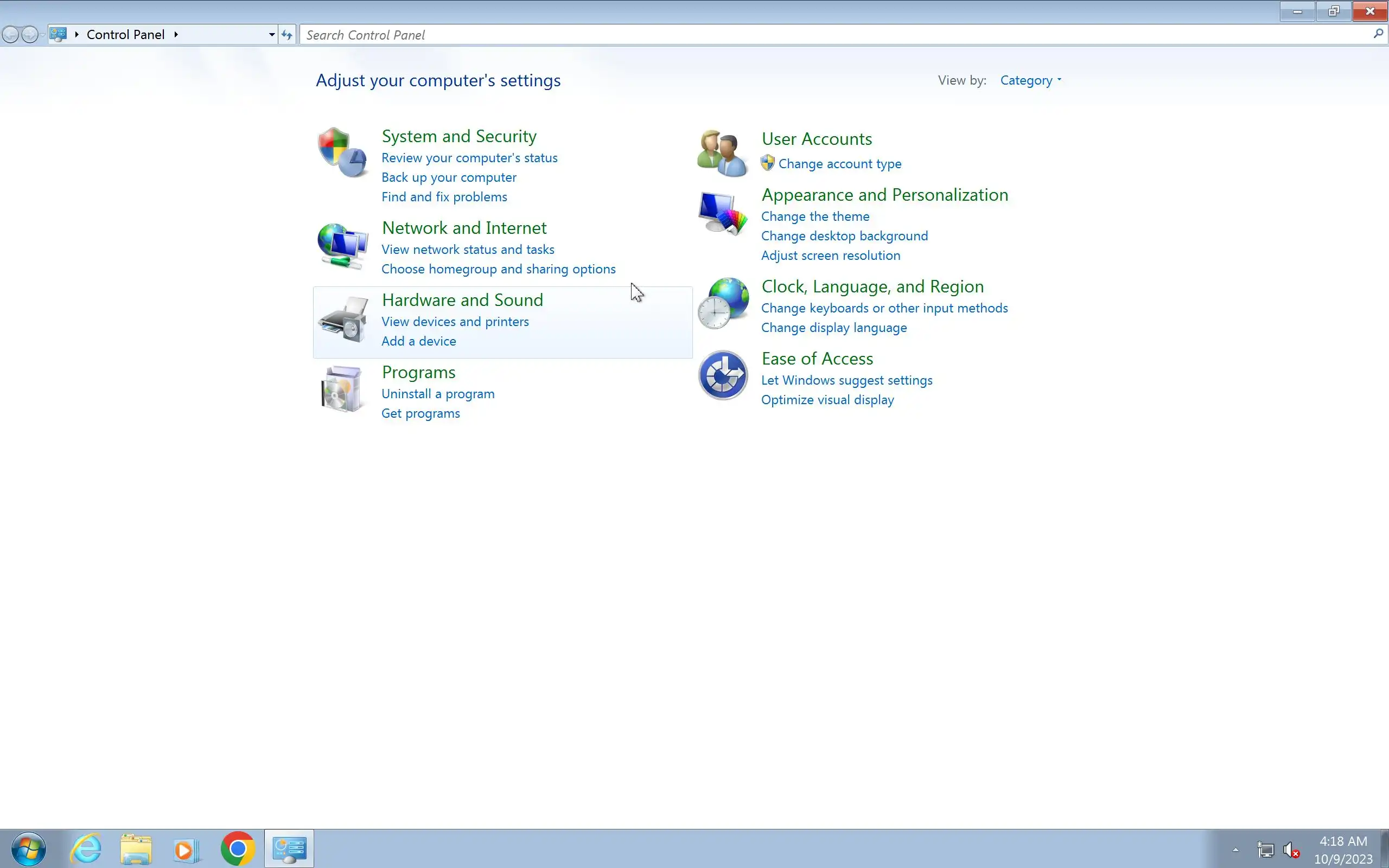The height and width of the screenshot is (868, 1389).
Task: Open the System and Security shield icon
Action: tap(343, 152)
